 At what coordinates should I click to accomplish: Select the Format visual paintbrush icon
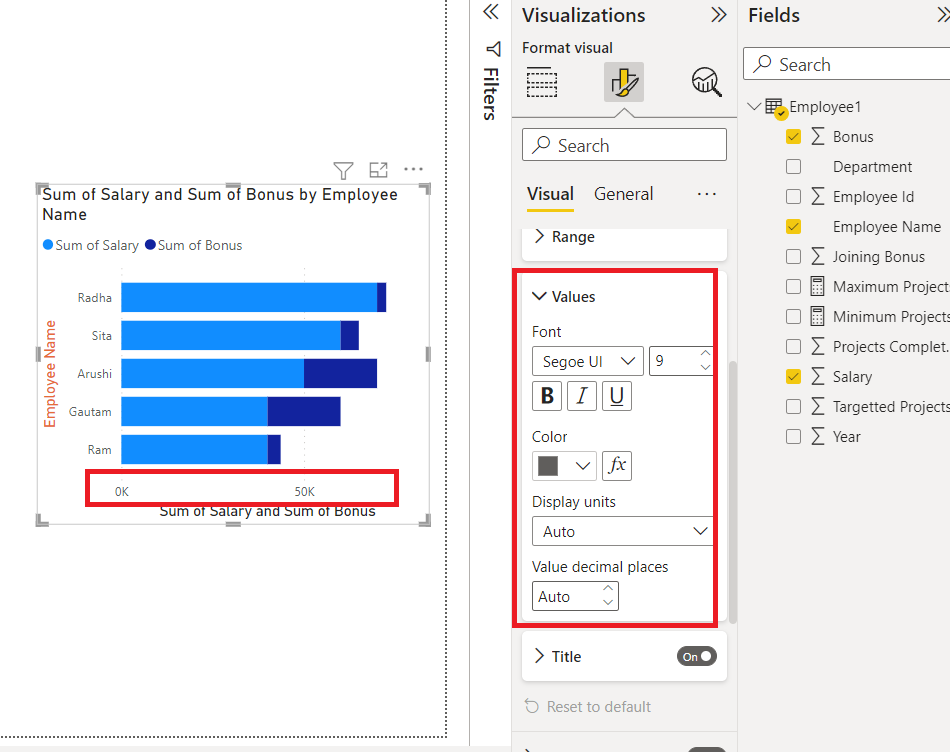point(622,82)
